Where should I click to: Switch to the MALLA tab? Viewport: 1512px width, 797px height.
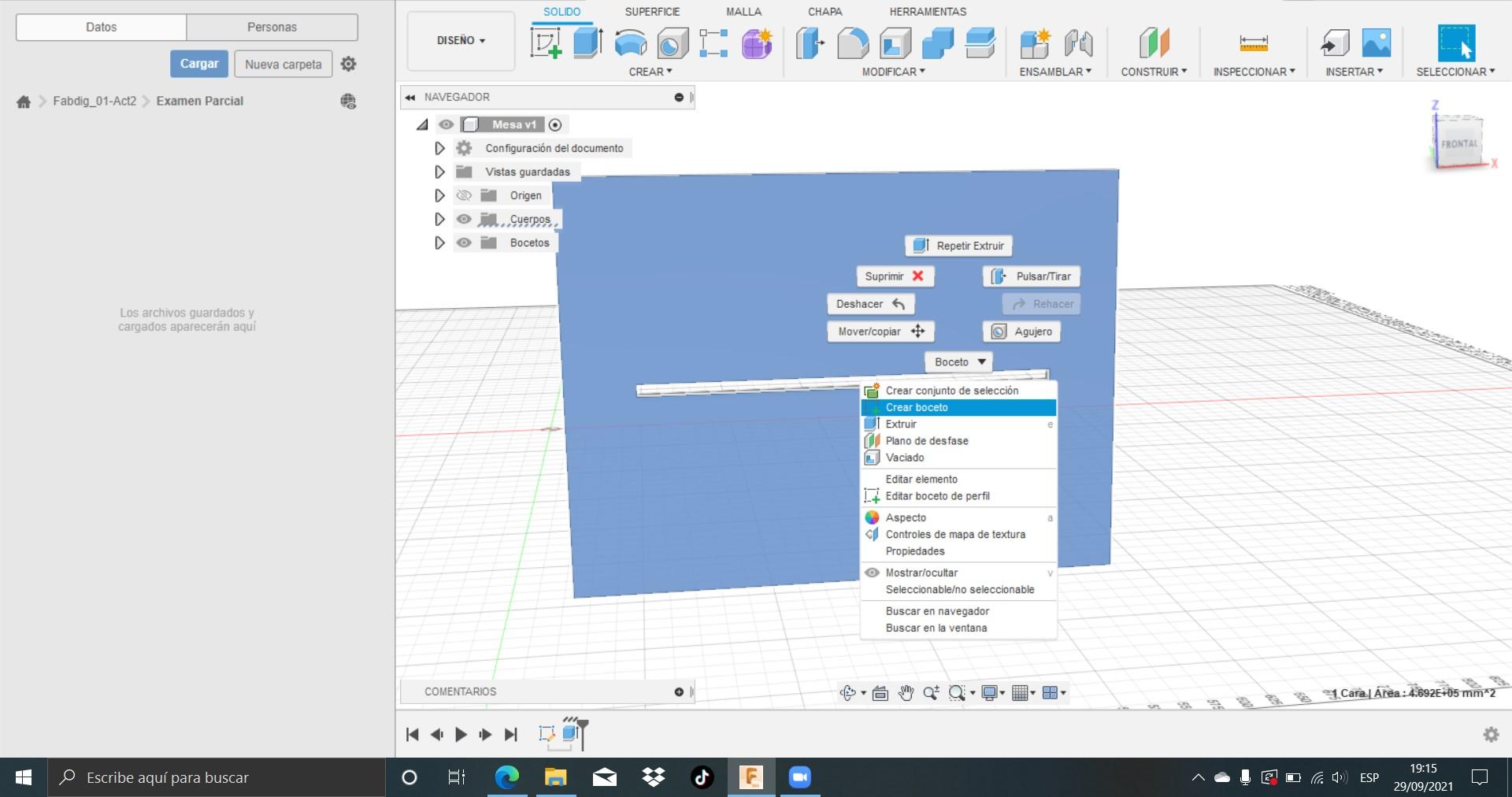pyautogui.click(x=743, y=12)
